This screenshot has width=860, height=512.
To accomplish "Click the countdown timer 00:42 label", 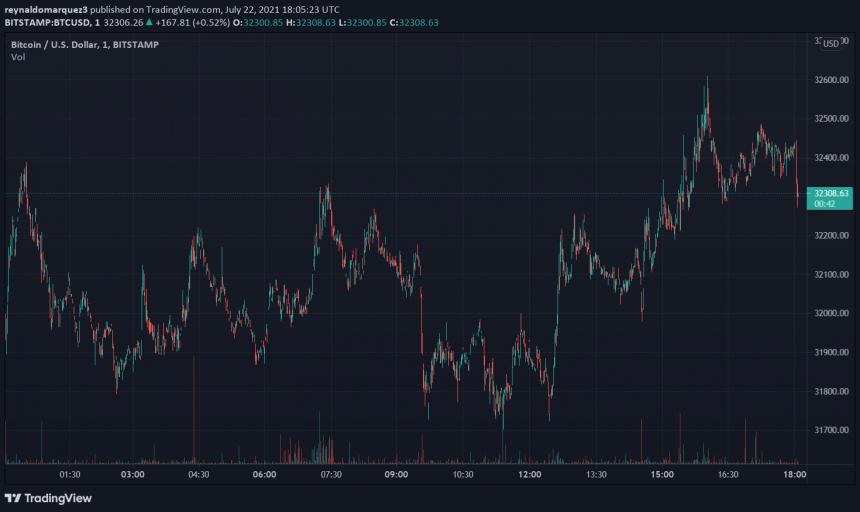I will click(x=824, y=204).
